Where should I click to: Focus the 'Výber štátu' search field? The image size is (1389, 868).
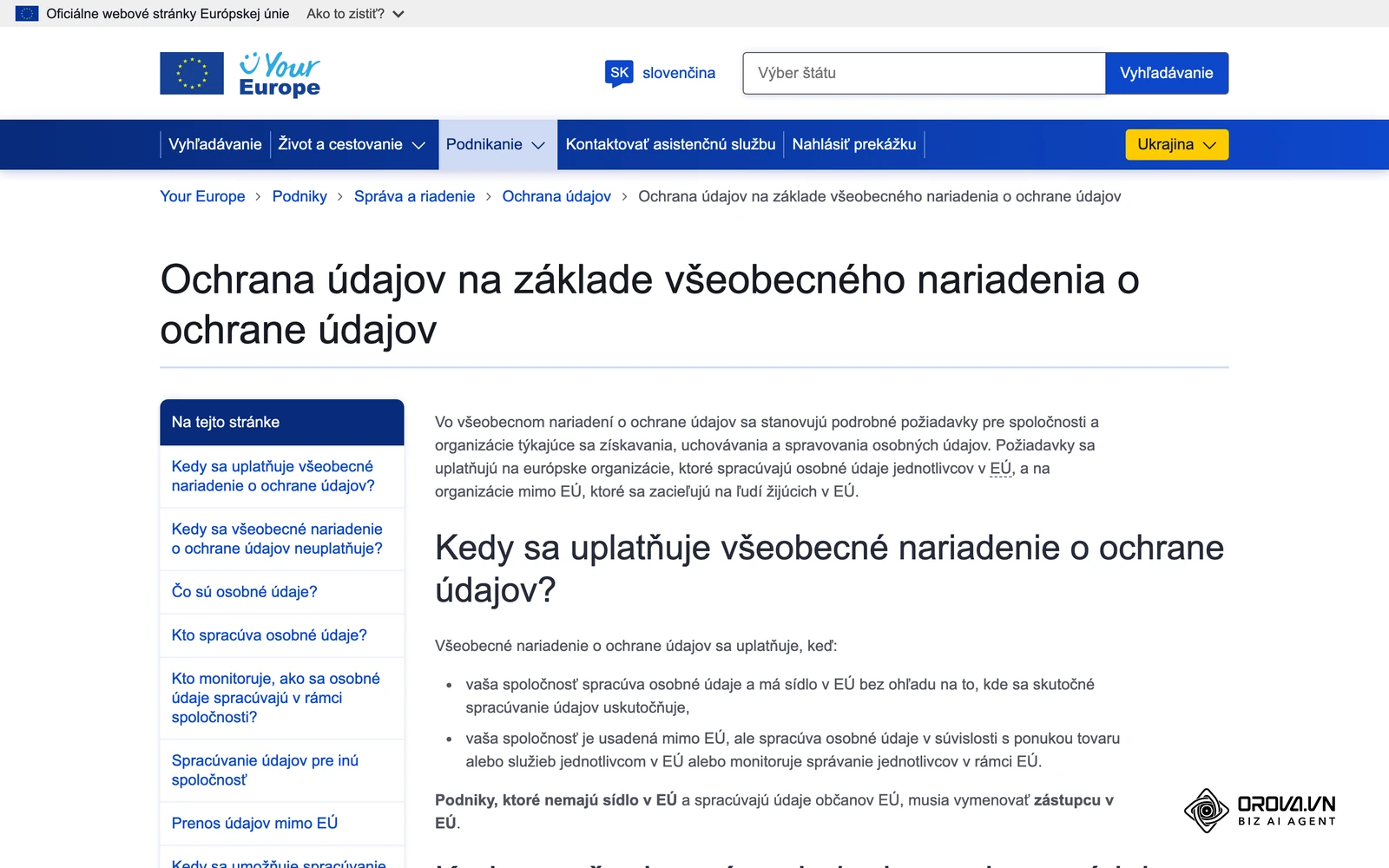924,73
